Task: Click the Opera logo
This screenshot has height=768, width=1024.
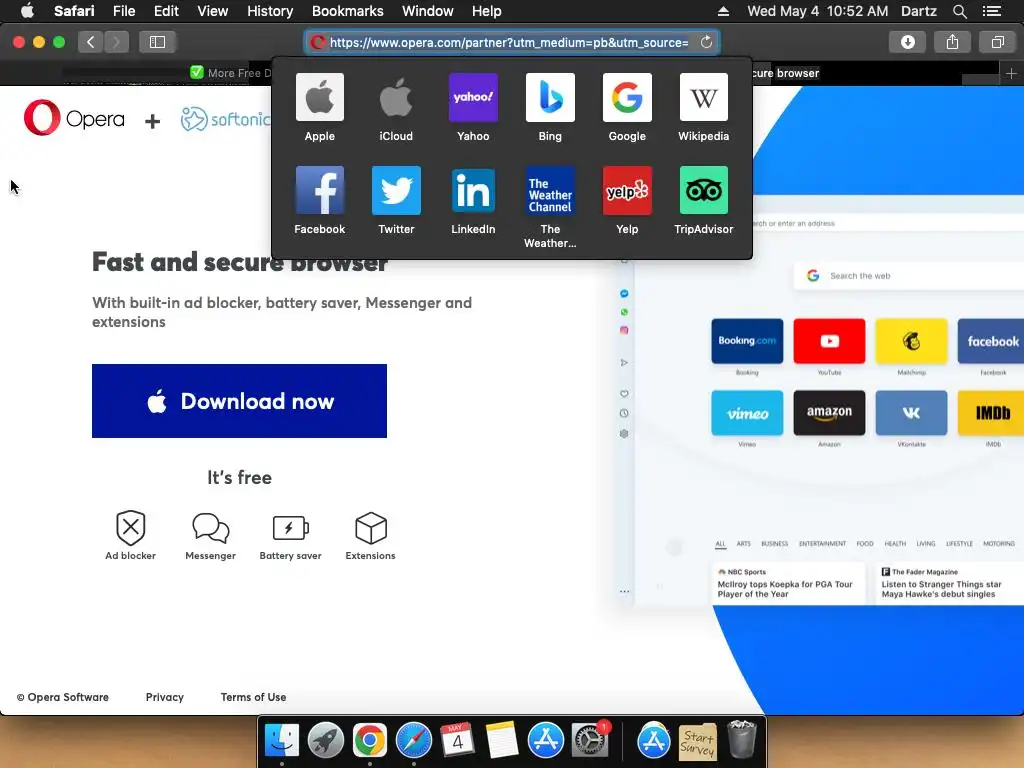Action: (x=74, y=118)
